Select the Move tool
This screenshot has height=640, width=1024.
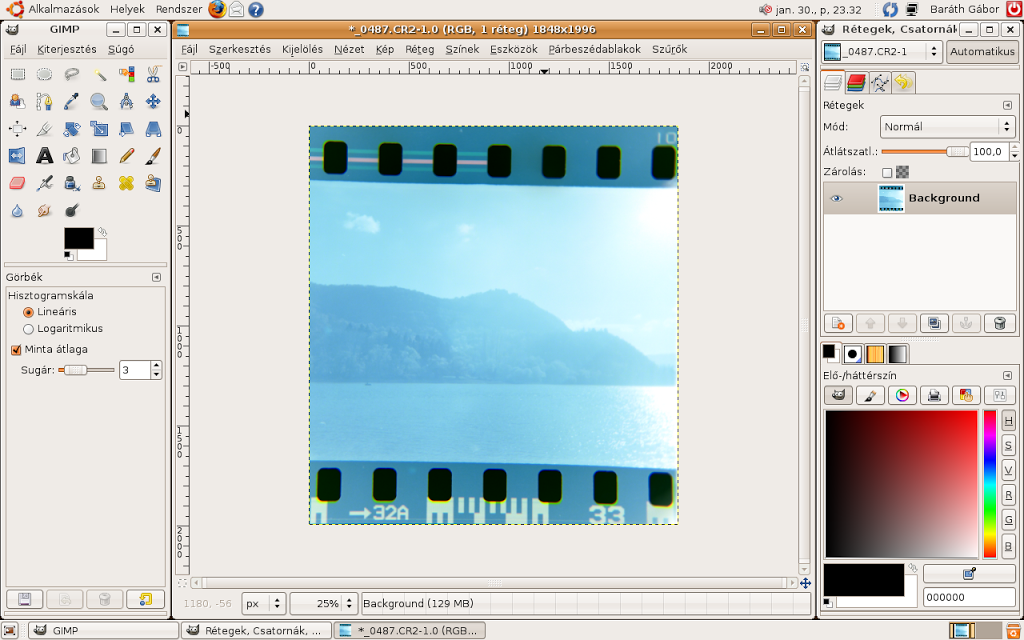click(x=153, y=102)
